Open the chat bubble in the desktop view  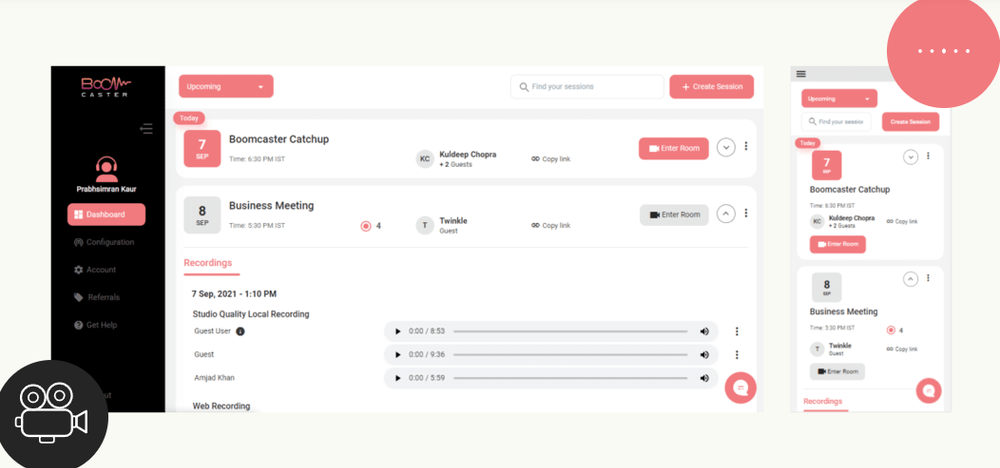click(740, 388)
